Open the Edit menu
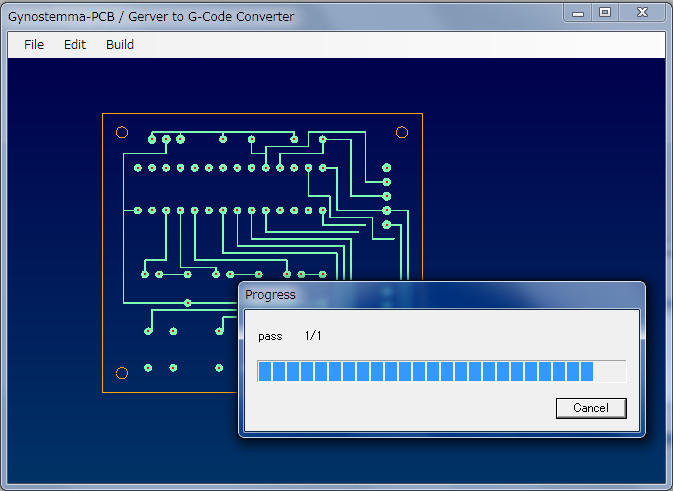 pyautogui.click(x=75, y=45)
